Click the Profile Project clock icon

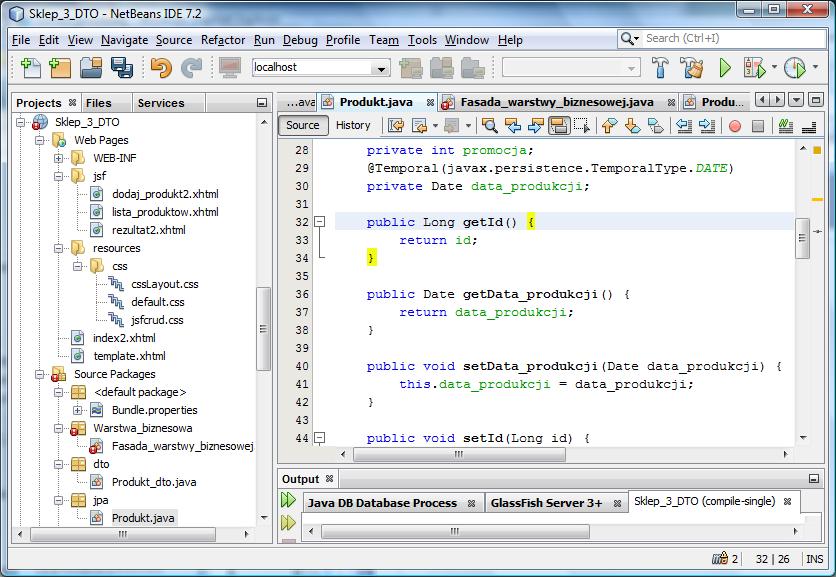click(795, 68)
